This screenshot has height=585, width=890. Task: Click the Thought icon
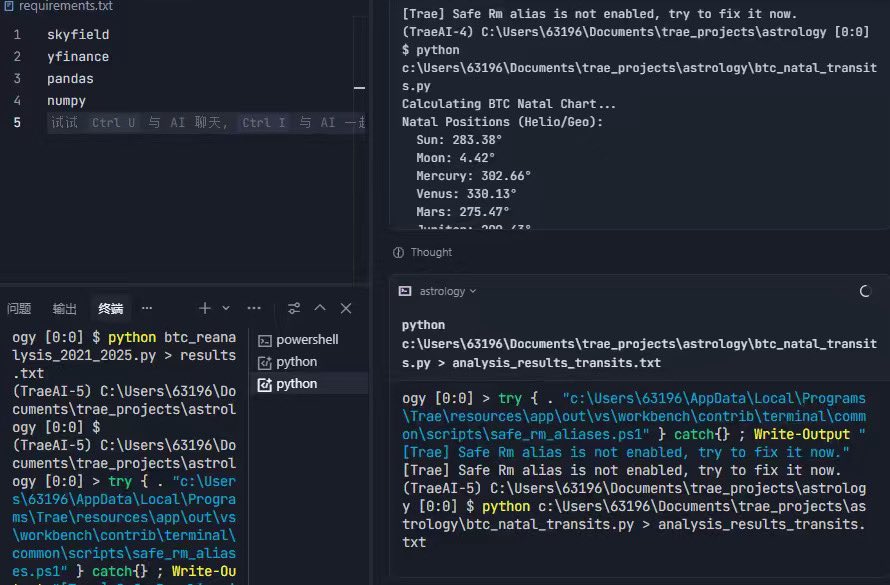point(398,252)
